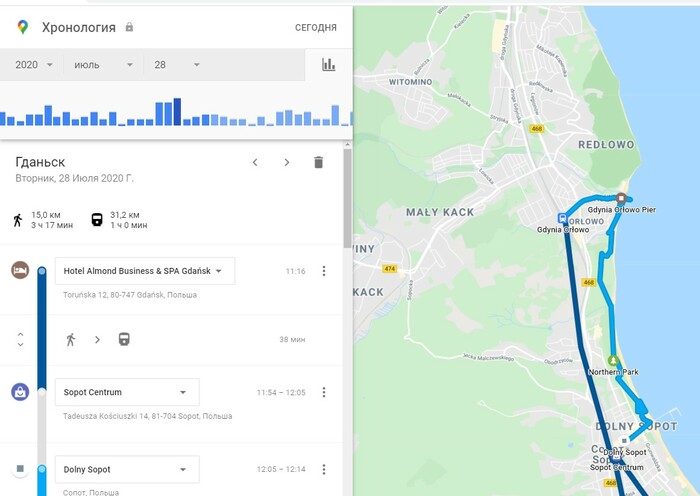Delete the day with the trash icon
Screen dimensions: 700x496
(318, 162)
